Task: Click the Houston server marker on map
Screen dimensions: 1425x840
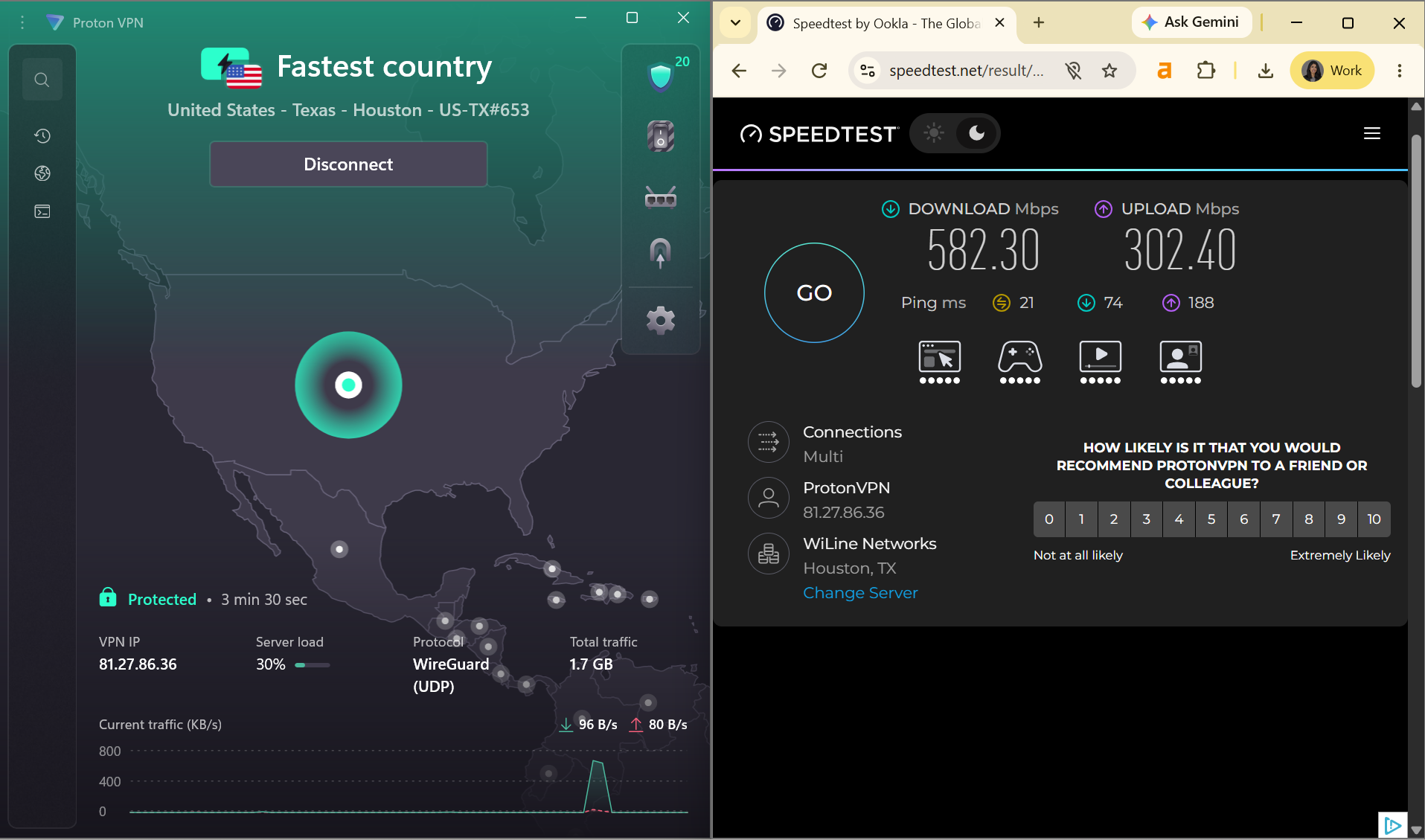Action: coord(348,385)
